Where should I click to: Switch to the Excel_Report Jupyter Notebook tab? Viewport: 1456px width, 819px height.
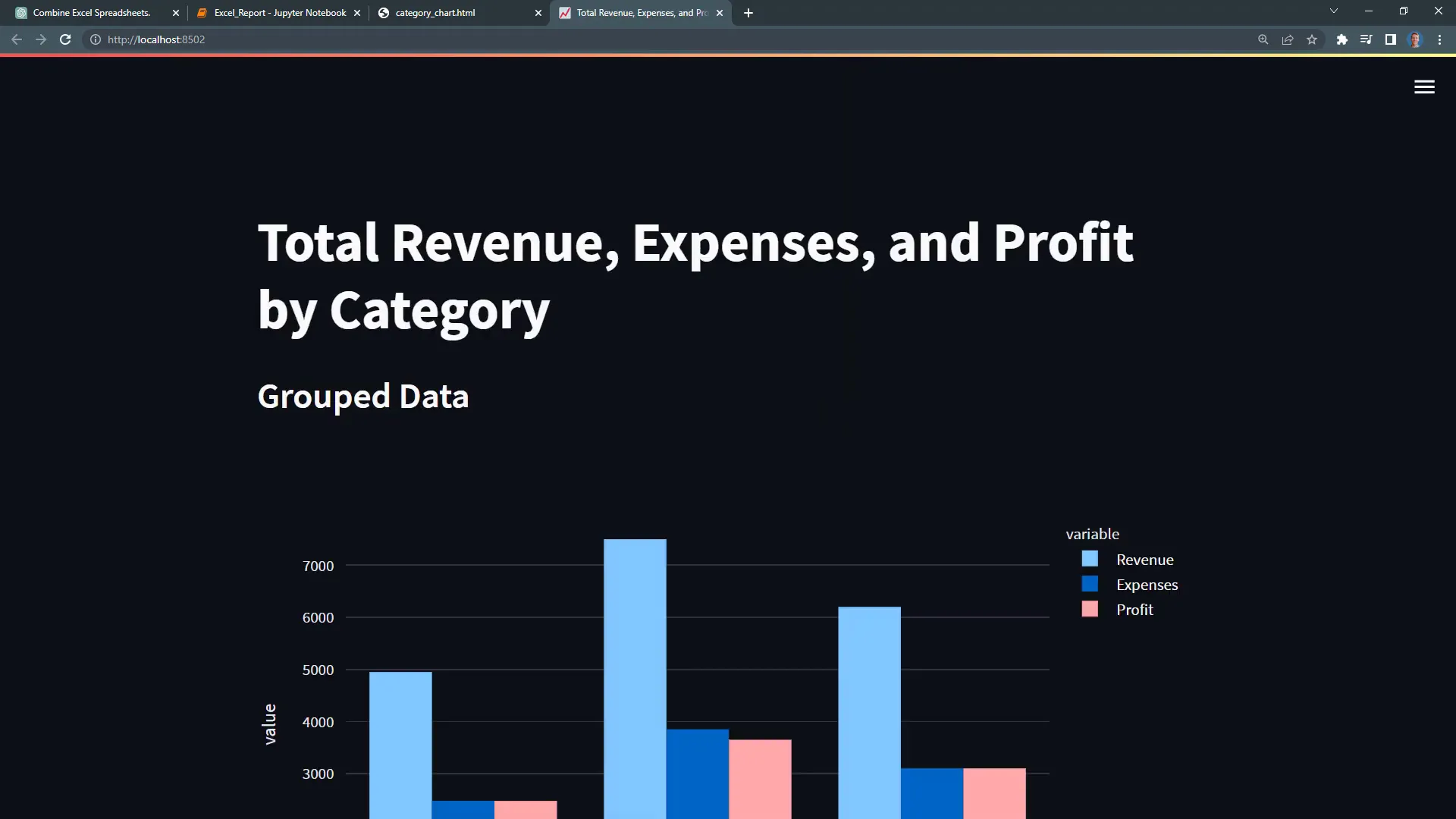pos(273,12)
